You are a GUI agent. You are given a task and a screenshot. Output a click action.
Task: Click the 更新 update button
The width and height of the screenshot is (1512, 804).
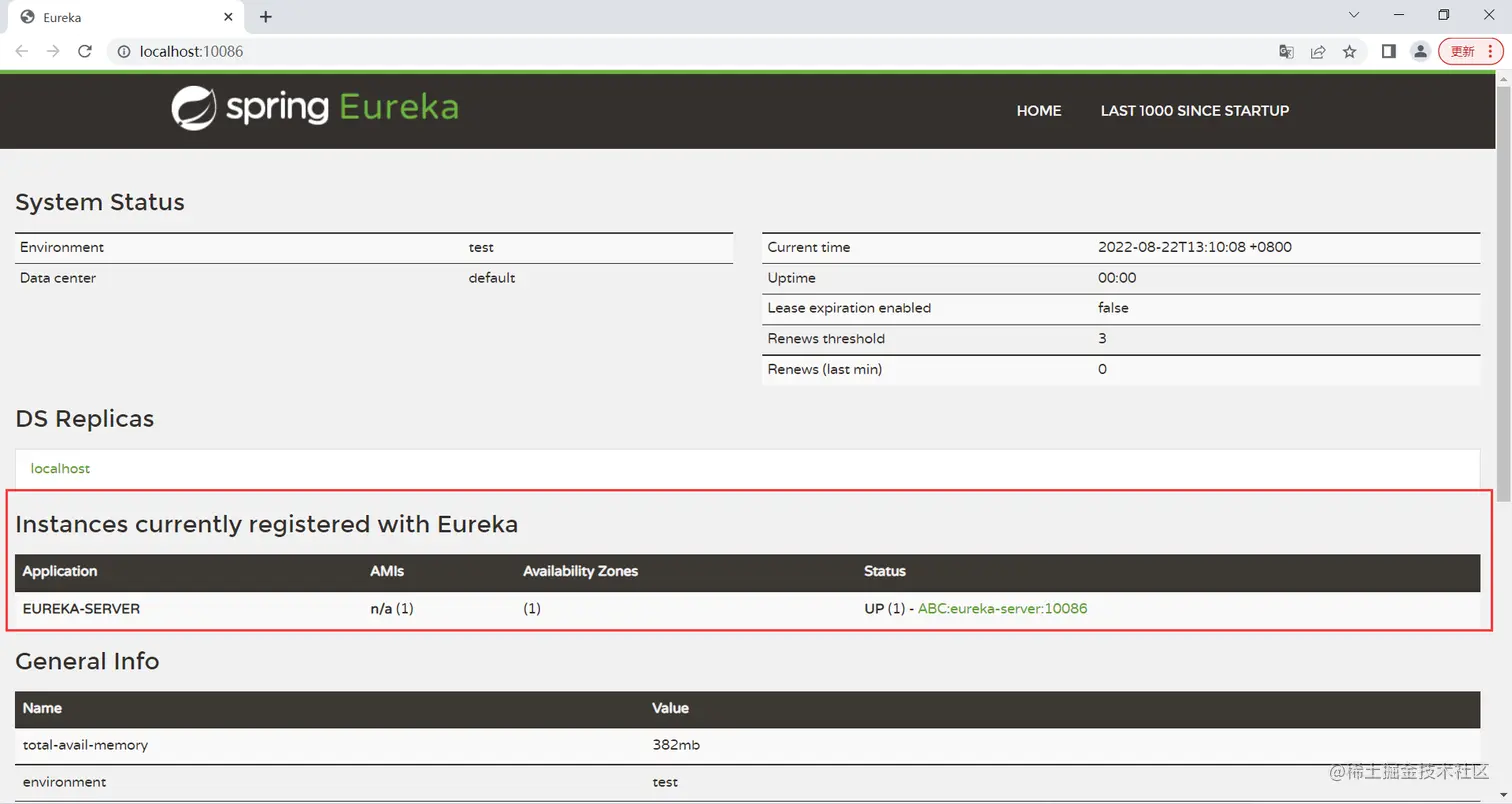1470,52
